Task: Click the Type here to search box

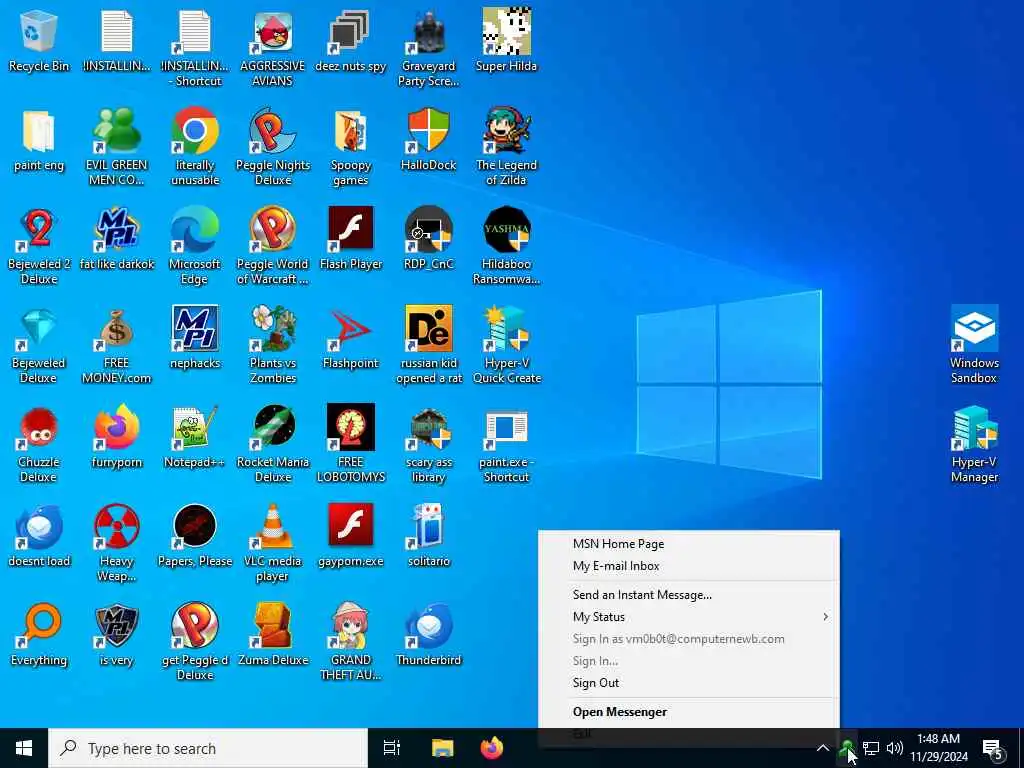Action: (208, 748)
